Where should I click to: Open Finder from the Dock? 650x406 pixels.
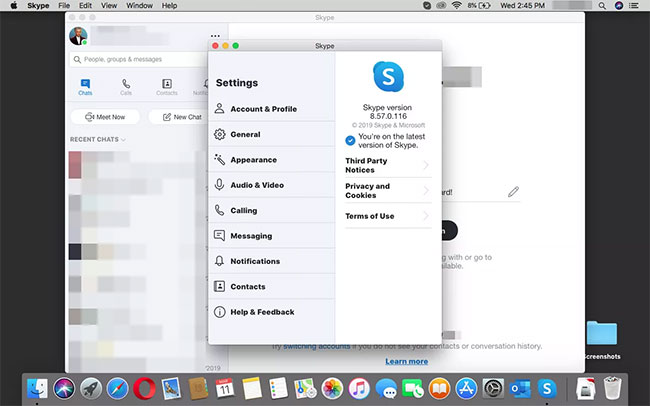pos(37,389)
